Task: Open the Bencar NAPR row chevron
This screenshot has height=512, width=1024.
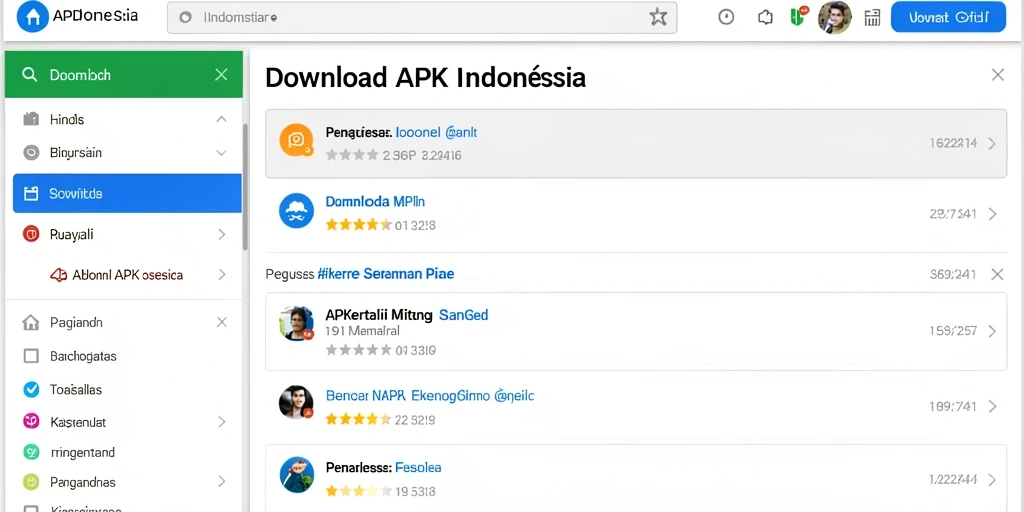Action: [992, 406]
